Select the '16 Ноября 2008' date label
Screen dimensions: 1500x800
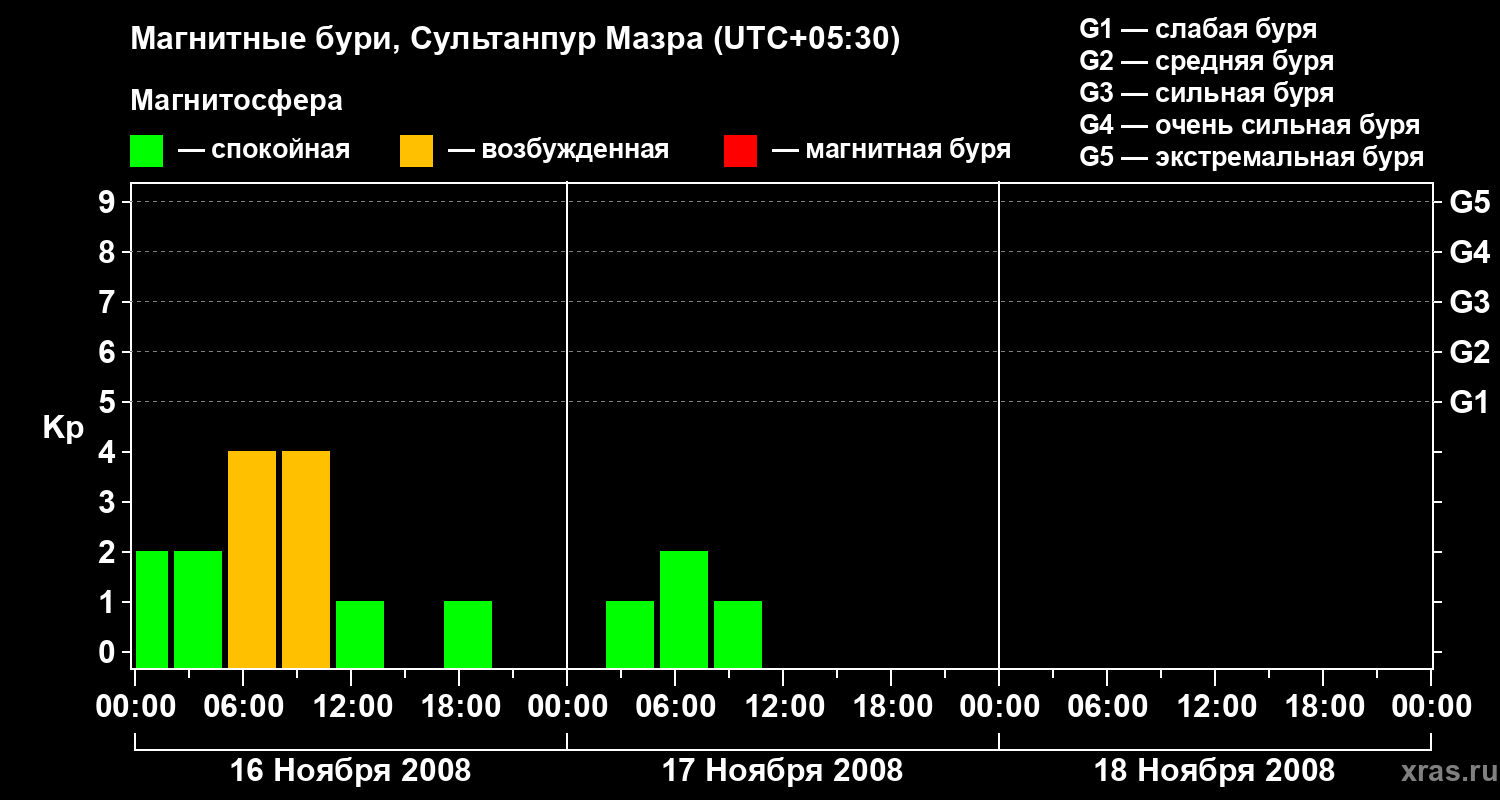click(x=351, y=771)
